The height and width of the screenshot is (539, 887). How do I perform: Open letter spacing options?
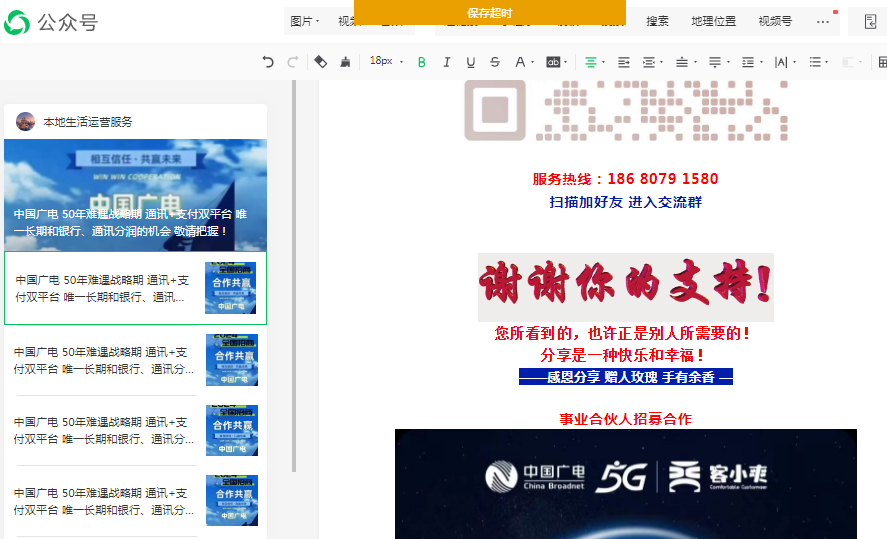tap(785, 62)
